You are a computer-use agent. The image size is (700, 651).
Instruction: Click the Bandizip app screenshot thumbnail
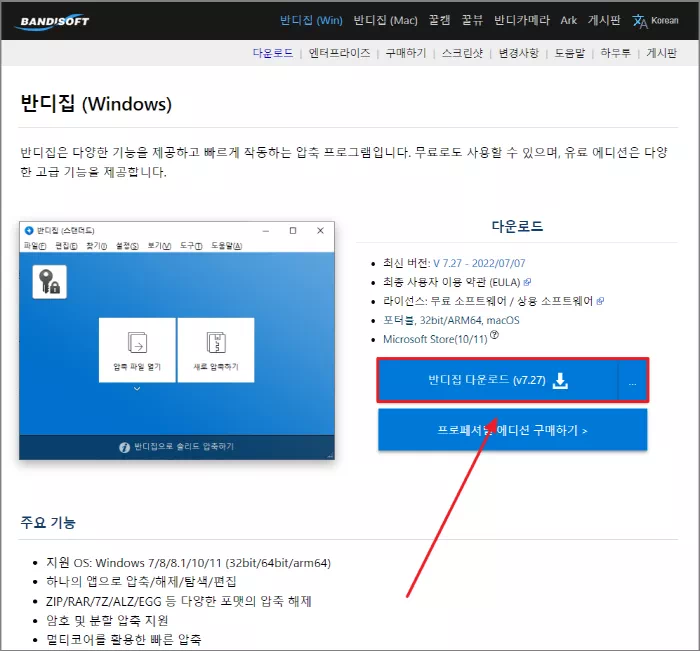[x=177, y=340]
